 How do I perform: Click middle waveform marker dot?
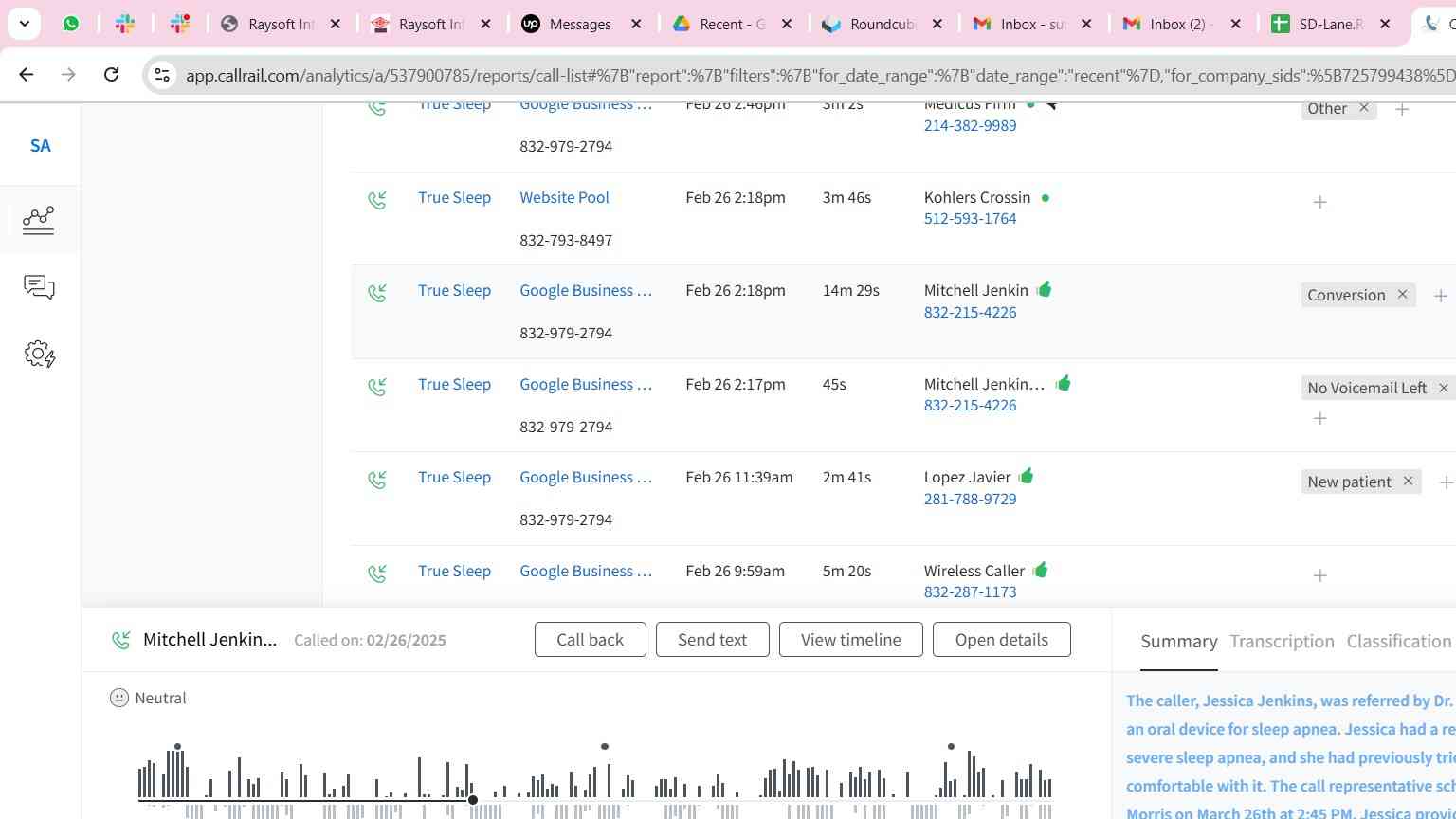pyautogui.click(x=605, y=746)
